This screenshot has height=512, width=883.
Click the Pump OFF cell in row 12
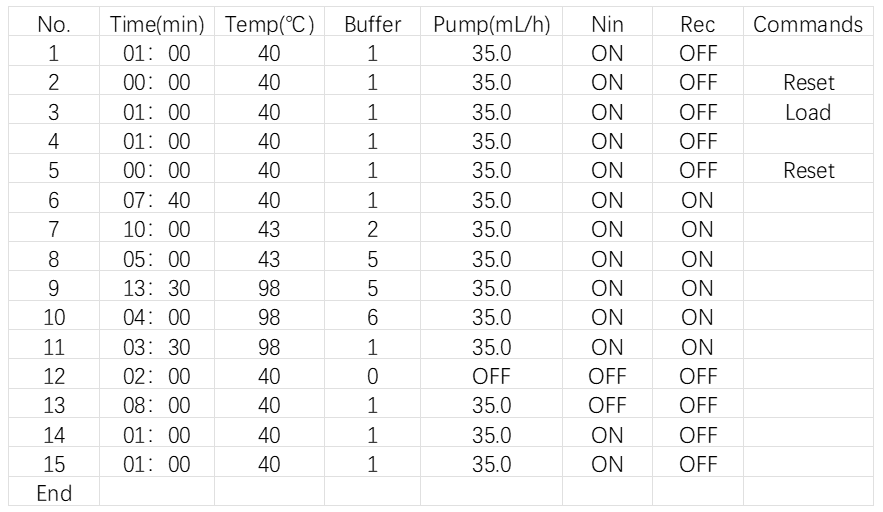[x=490, y=376]
